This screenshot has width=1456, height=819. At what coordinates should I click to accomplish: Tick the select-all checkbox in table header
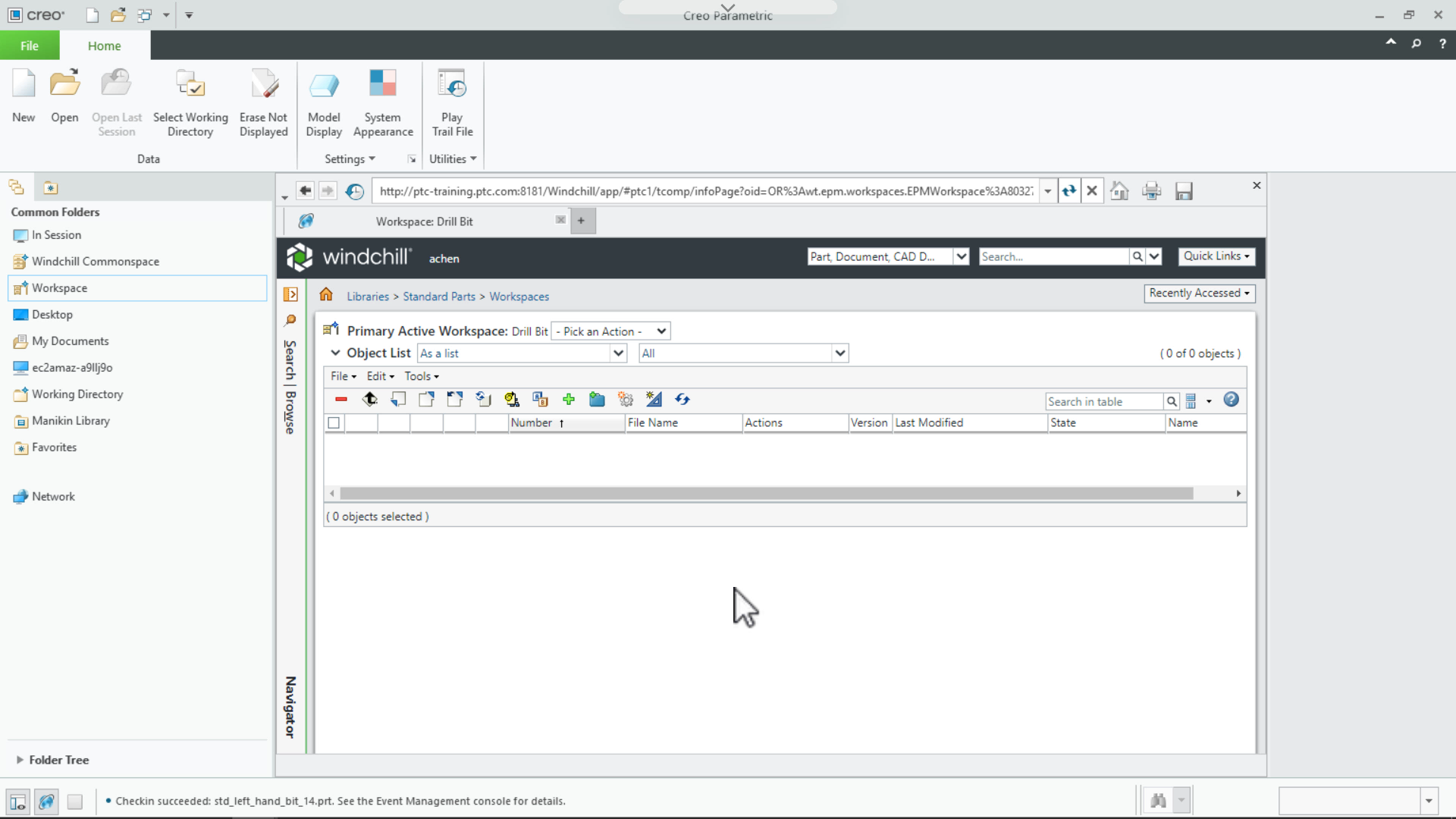[334, 423]
